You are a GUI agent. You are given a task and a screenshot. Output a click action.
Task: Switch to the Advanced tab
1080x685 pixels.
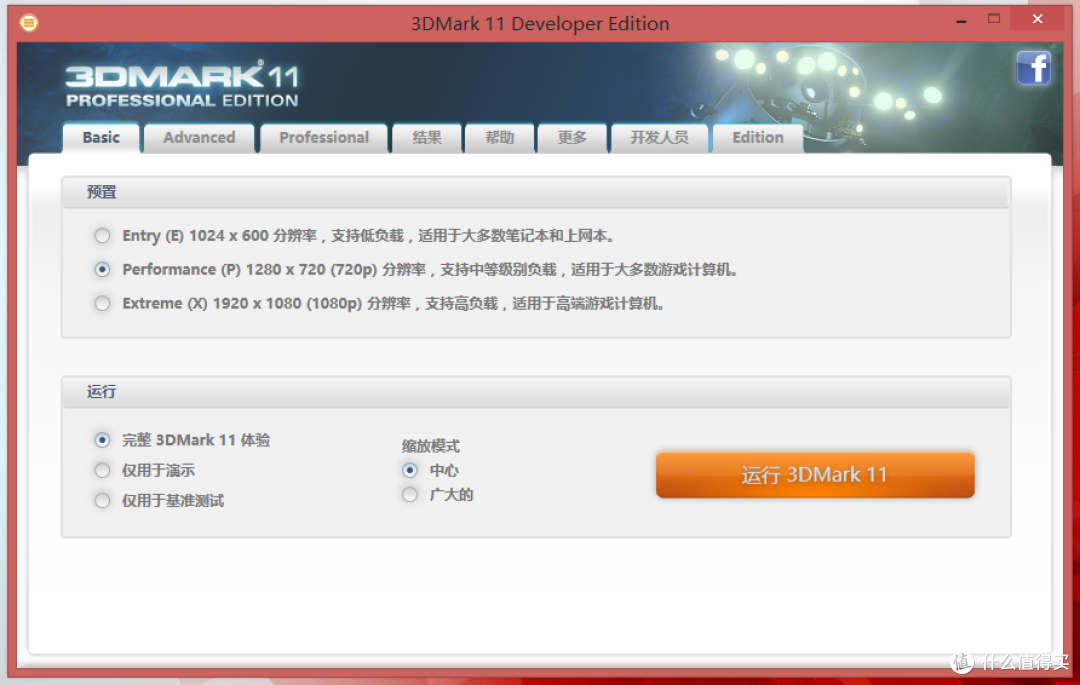coord(199,138)
